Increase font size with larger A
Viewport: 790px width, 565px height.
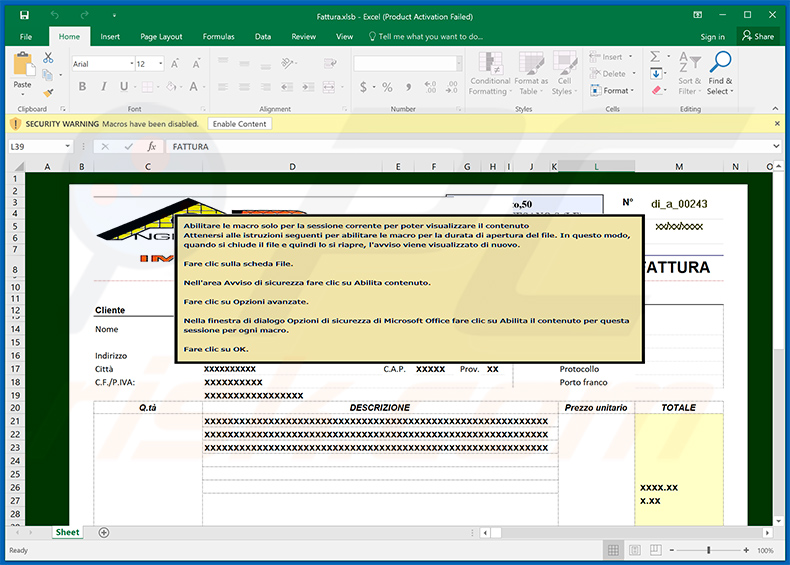[x=175, y=64]
